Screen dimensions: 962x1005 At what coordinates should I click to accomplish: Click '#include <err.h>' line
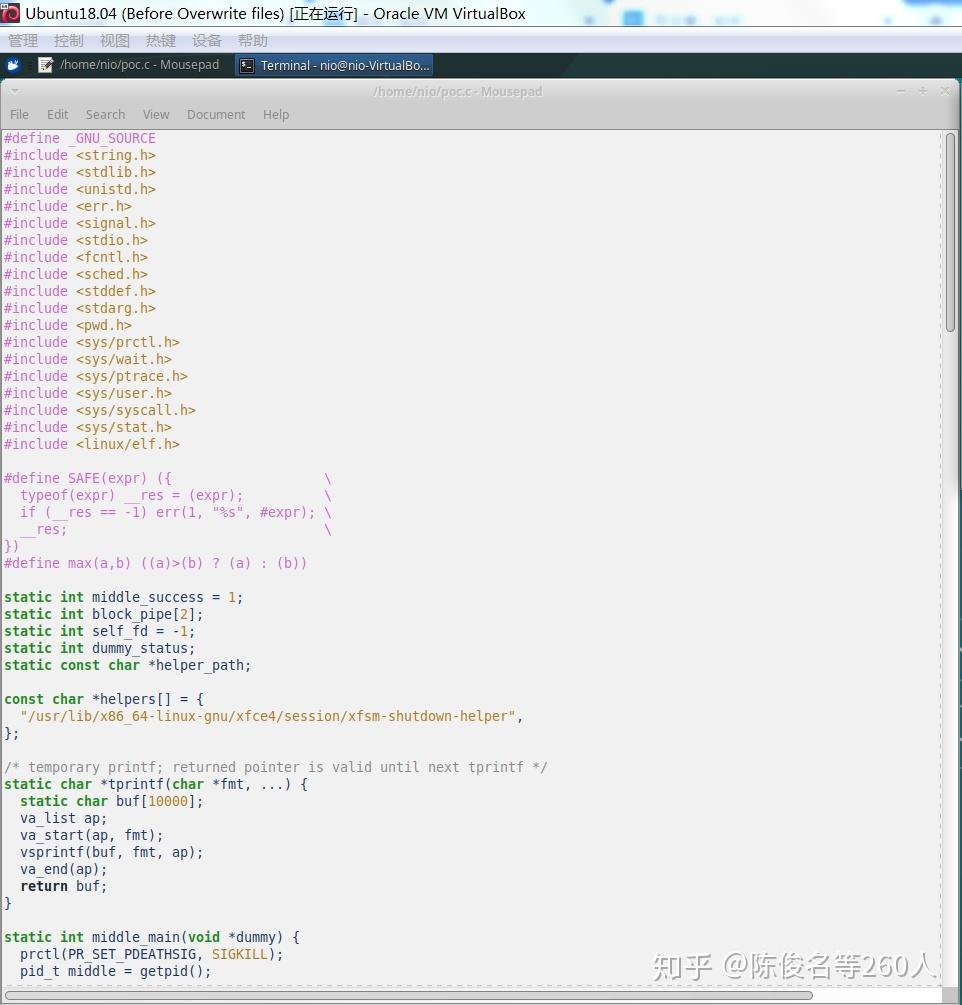pyautogui.click(x=68, y=206)
